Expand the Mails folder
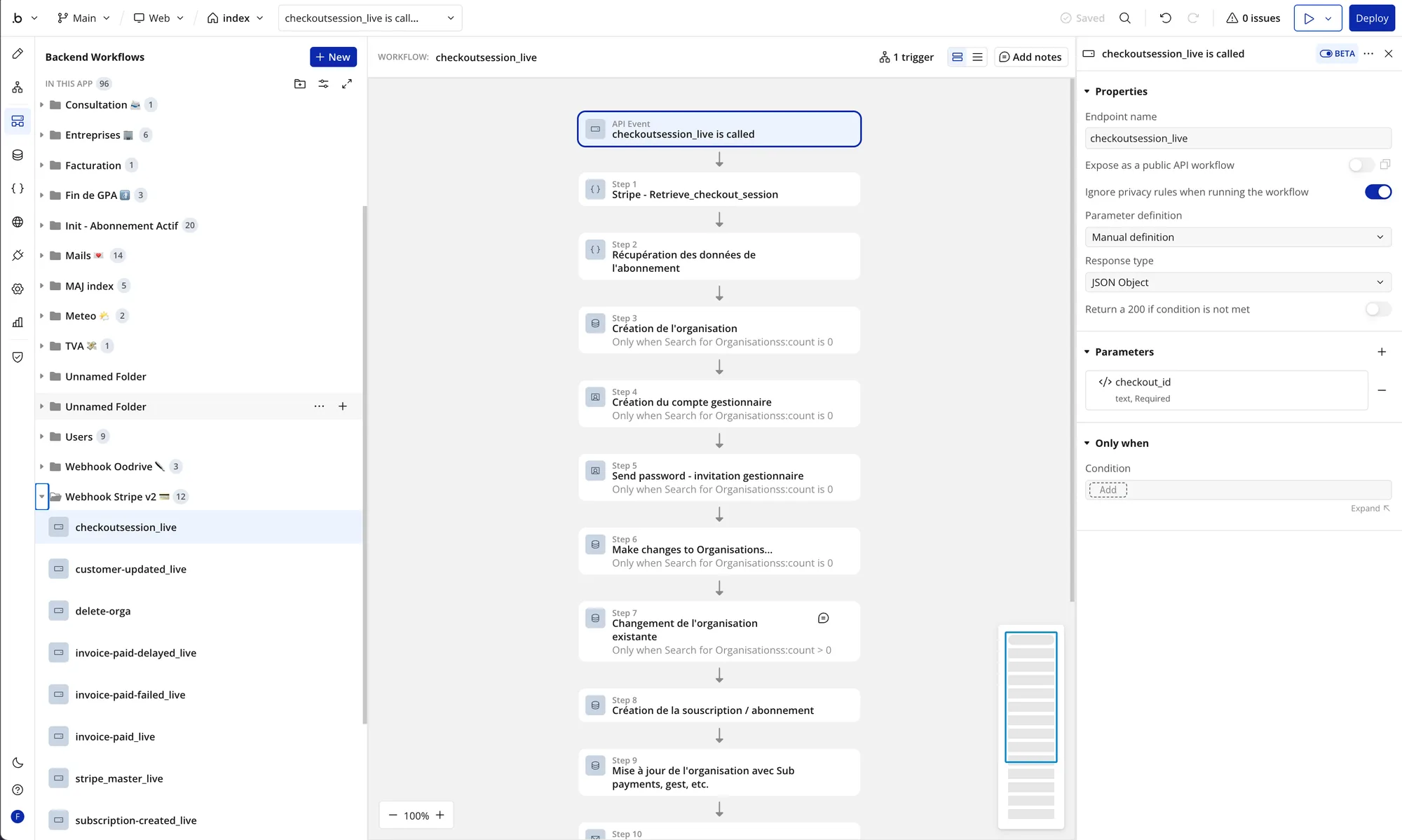Screen dimensions: 1402x840 (x=42, y=256)
